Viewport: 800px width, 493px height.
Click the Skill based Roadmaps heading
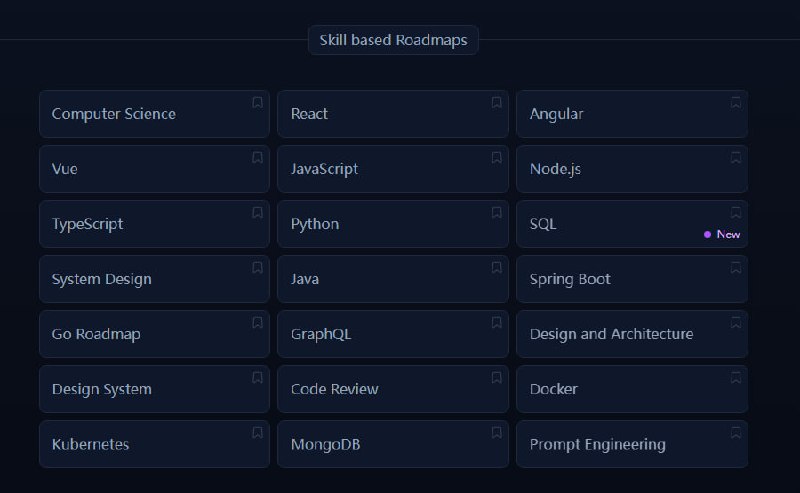pos(393,40)
